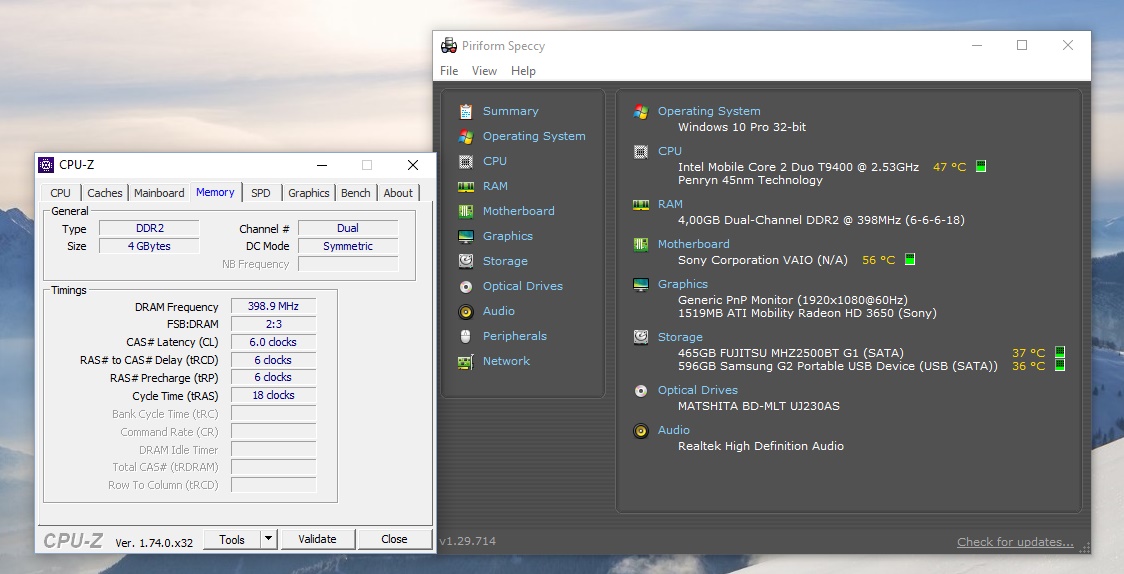This screenshot has width=1124, height=574.
Task: Click the Audio icon in summary pane
Action: click(641, 431)
